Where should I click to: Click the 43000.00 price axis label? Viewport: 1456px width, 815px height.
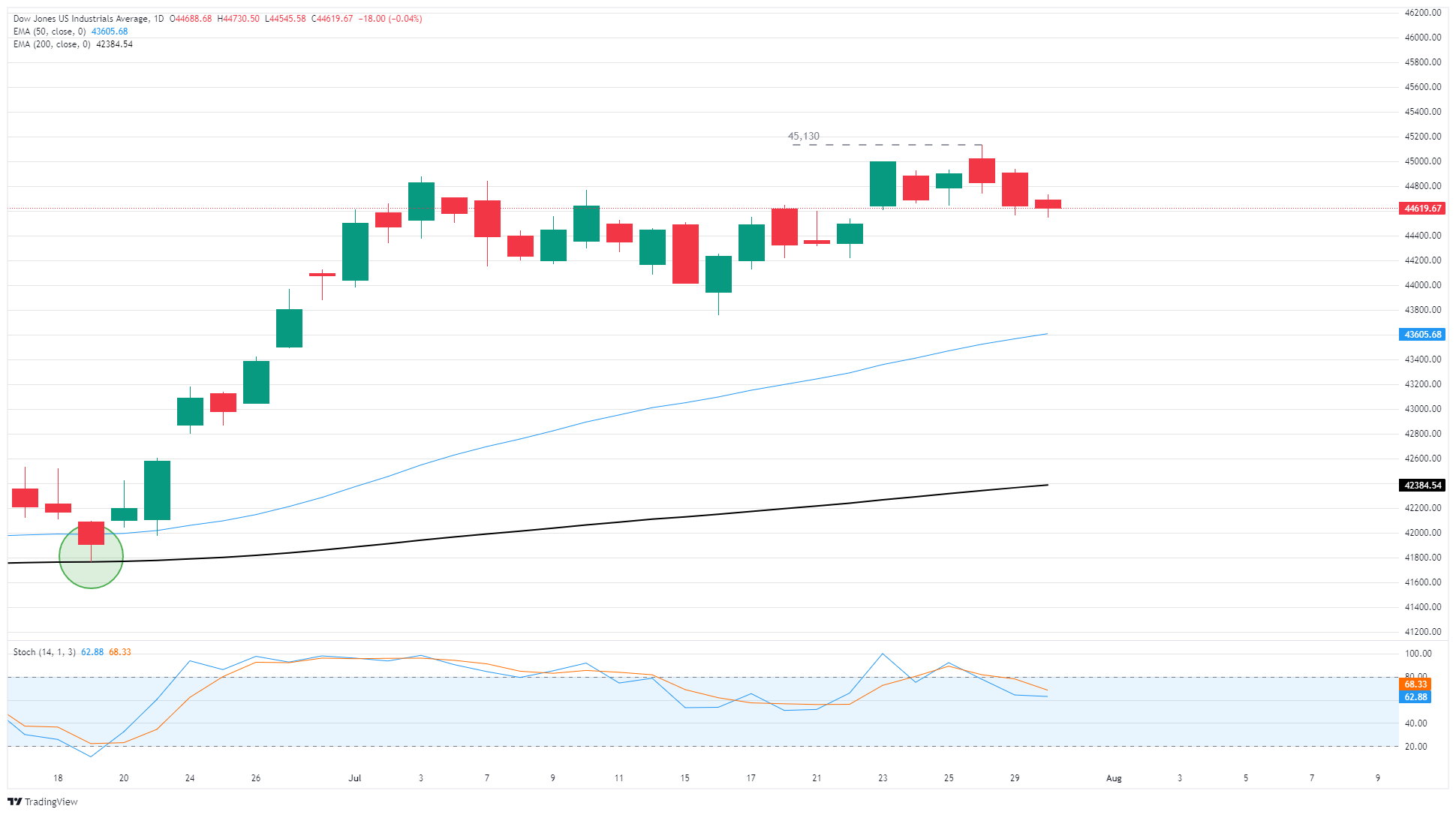1423,409
